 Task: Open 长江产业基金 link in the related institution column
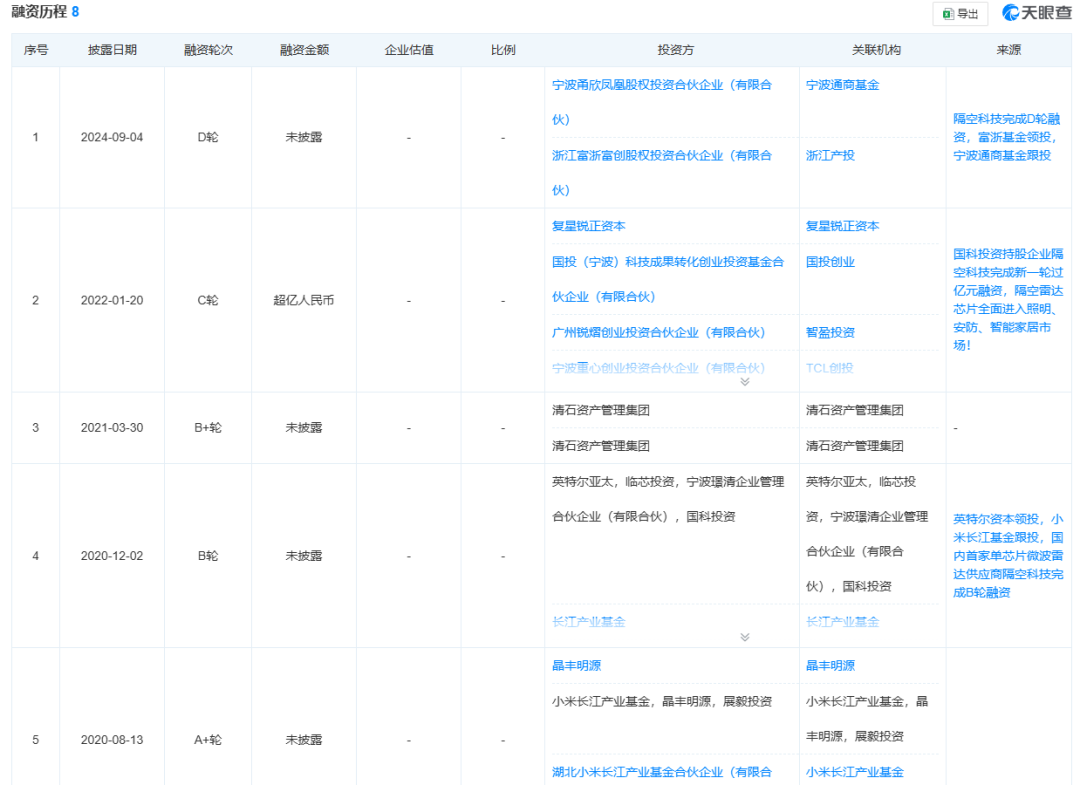(842, 622)
